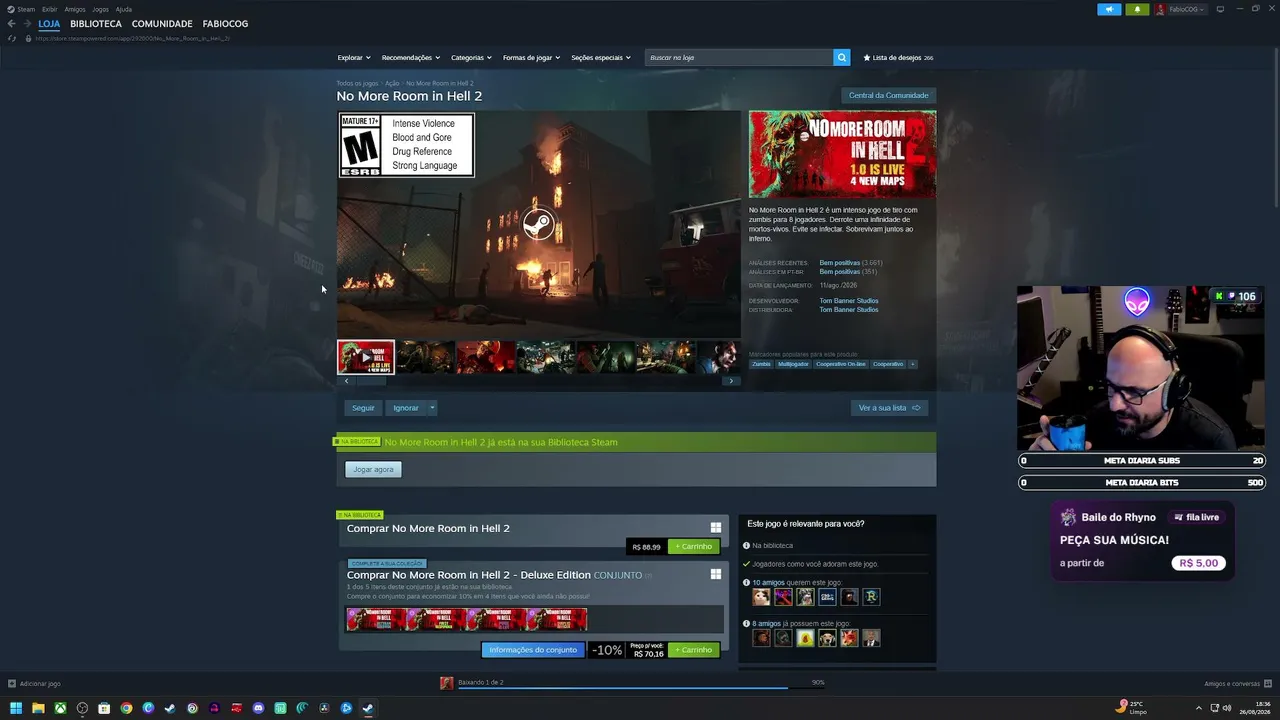Show hidden system tray icons chevron
The image size is (1280, 720).
pyautogui.click(x=1198, y=708)
